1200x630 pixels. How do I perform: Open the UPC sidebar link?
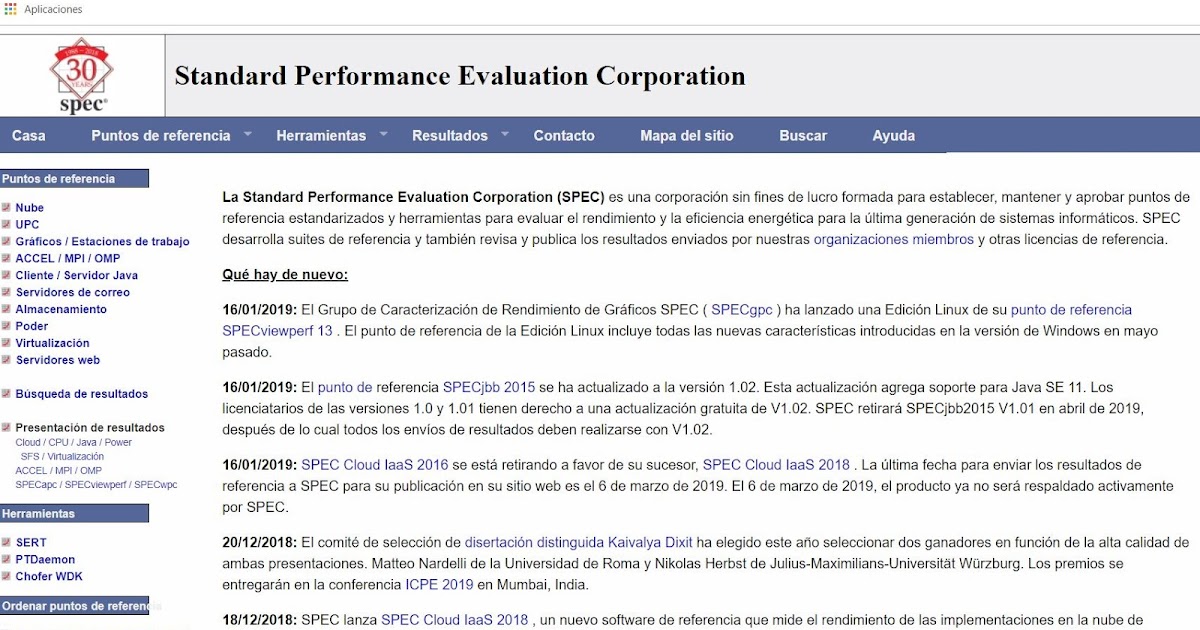coord(28,225)
